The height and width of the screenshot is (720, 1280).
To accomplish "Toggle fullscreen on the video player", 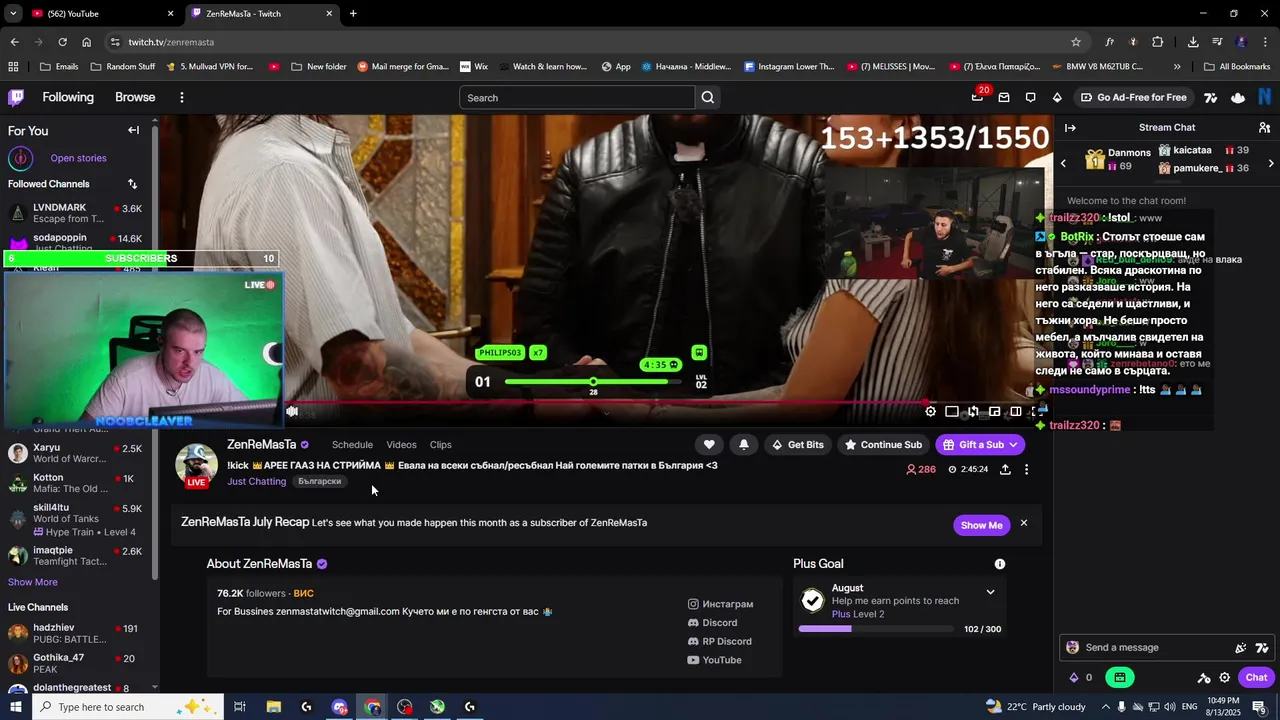I will coord(1037,411).
